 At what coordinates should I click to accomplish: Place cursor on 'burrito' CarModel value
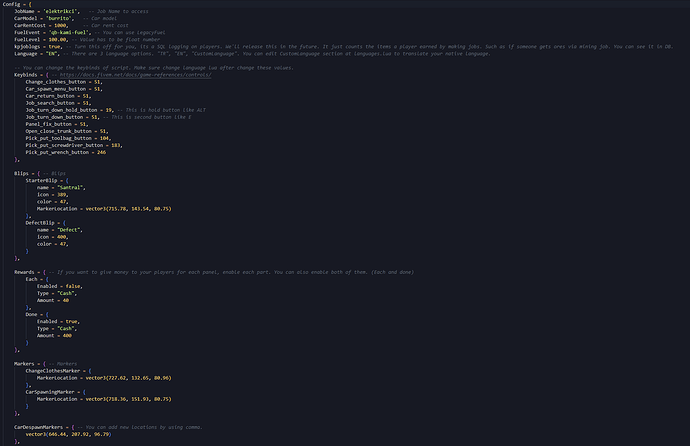57,18
